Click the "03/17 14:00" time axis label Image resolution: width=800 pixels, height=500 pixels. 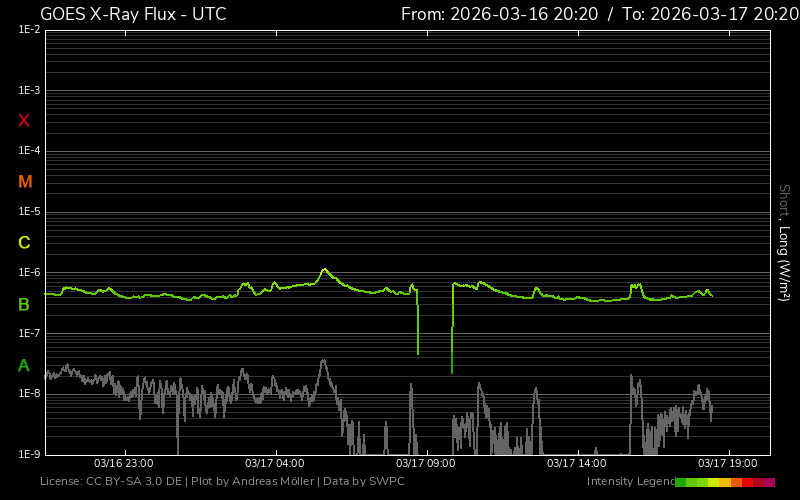(577, 463)
